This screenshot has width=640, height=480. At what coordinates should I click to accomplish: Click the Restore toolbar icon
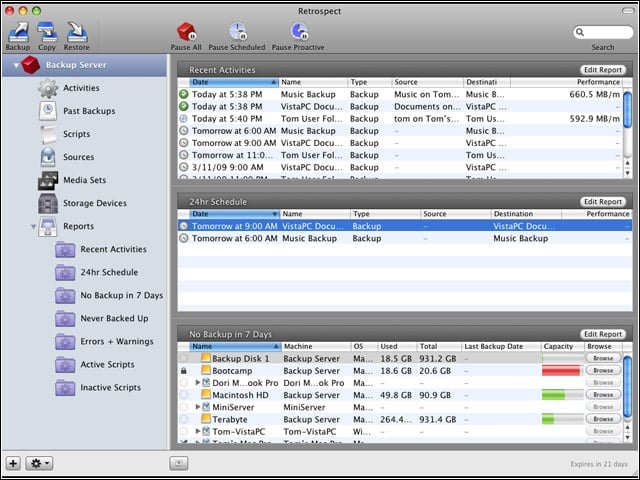[77, 32]
